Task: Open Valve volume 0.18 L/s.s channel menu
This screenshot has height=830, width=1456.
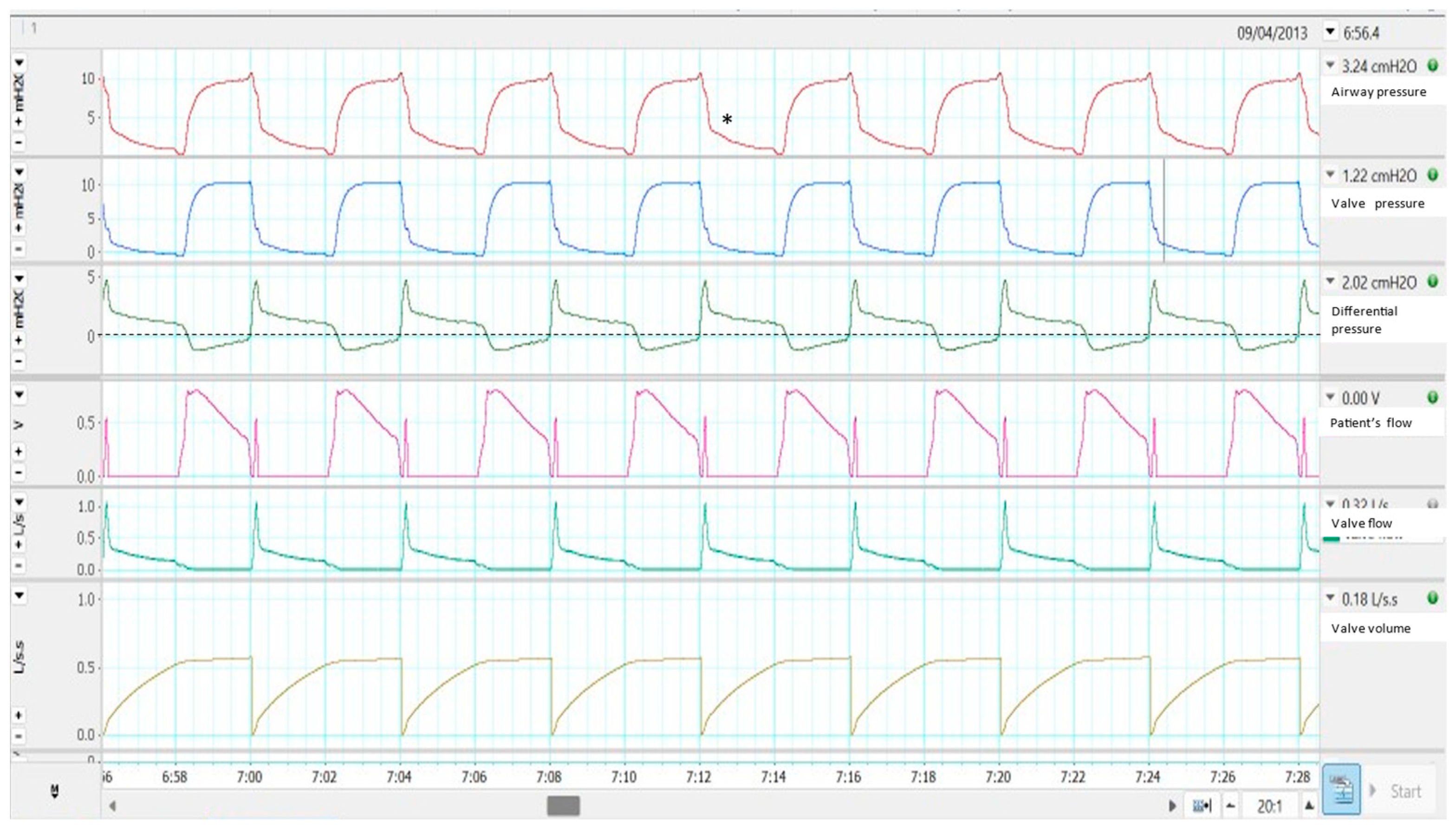Action: tap(1331, 598)
